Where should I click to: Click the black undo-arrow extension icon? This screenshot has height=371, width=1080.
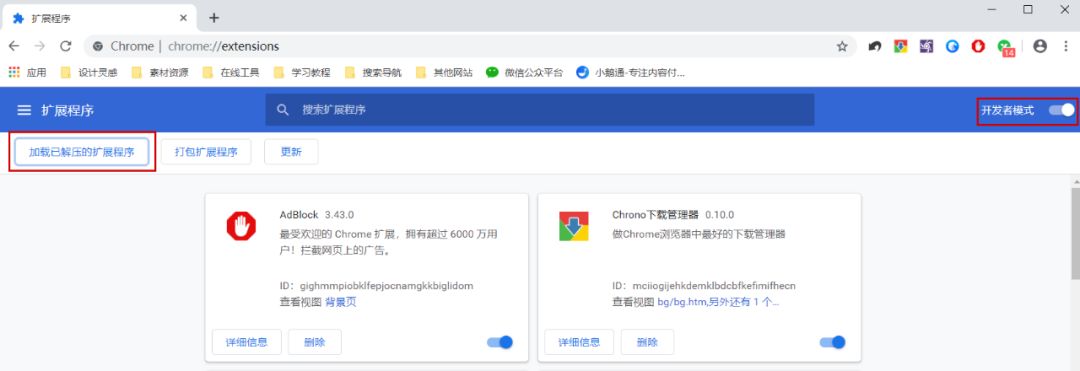click(x=875, y=46)
